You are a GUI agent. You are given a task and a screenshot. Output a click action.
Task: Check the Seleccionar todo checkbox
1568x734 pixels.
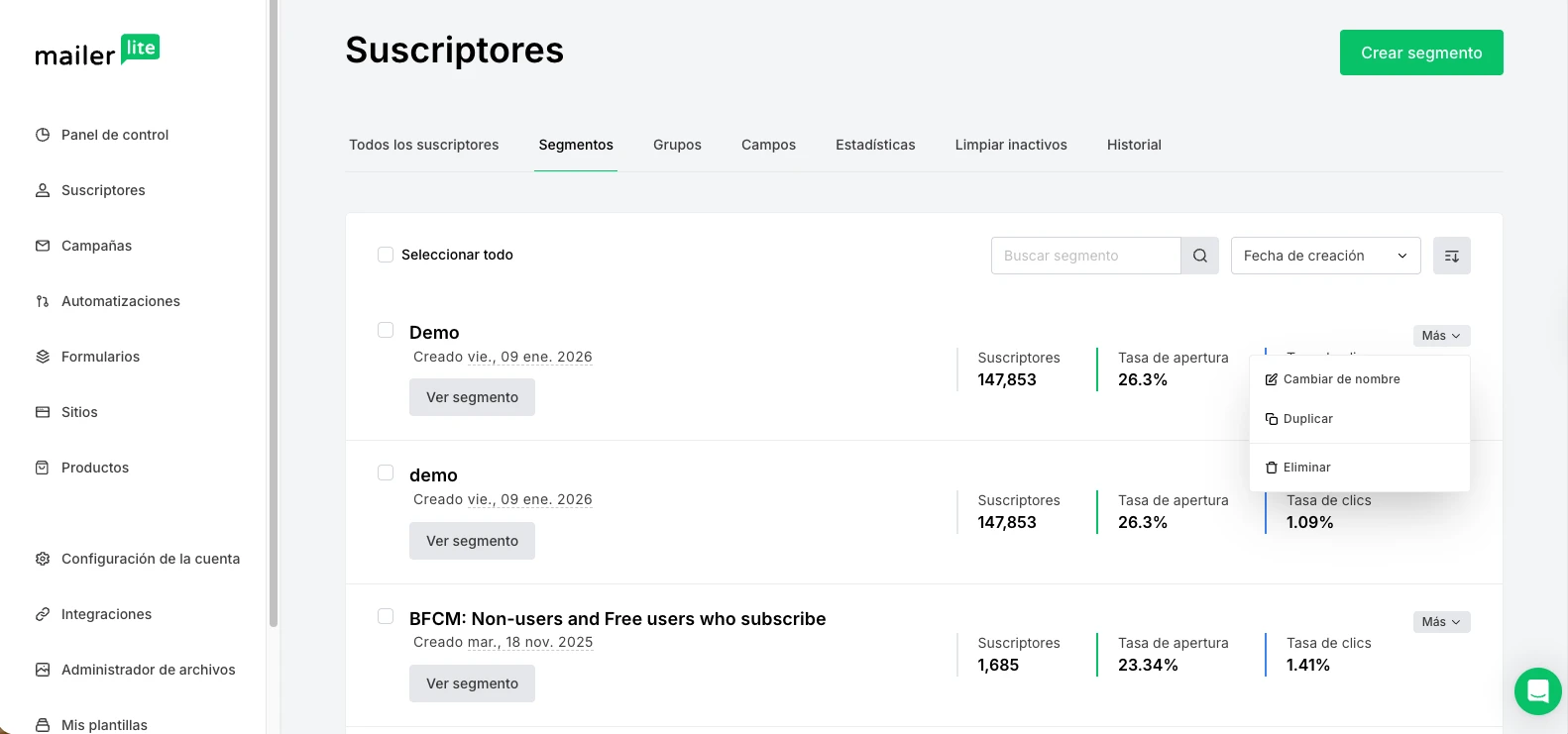click(386, 255)
